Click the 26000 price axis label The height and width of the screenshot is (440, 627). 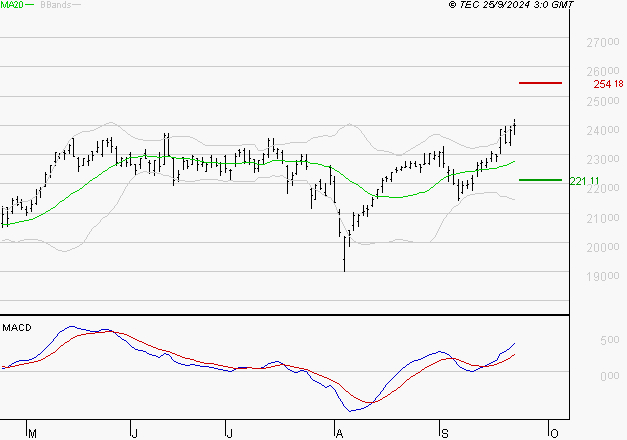[x=603, y=71]
